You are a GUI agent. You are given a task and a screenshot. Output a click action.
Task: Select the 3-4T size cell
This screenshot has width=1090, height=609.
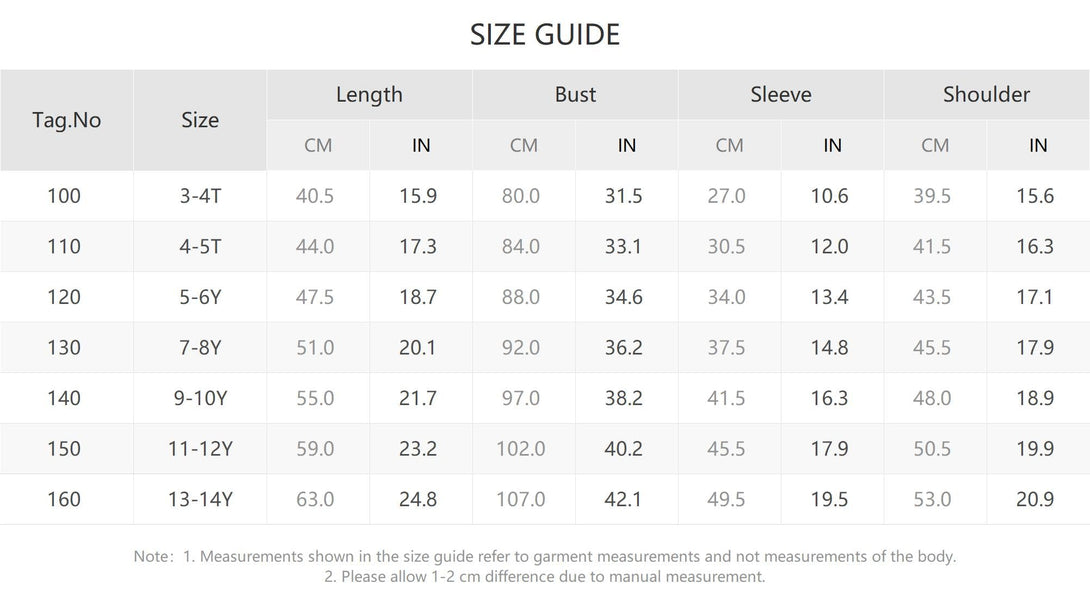[x=200, y=196]
